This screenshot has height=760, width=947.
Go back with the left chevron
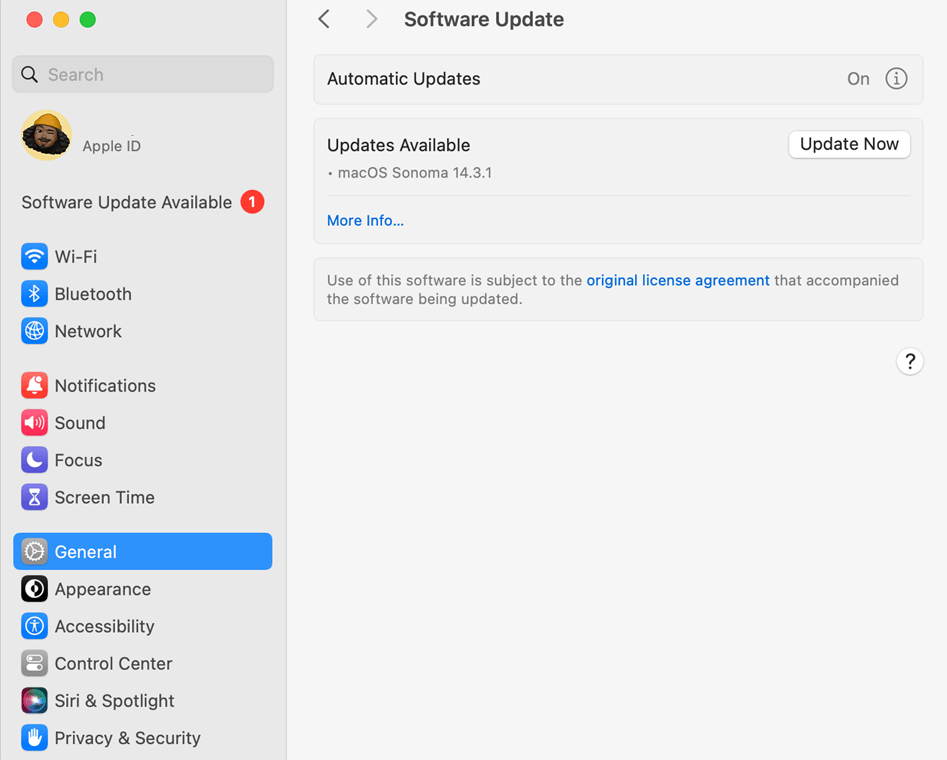(324, 19)
